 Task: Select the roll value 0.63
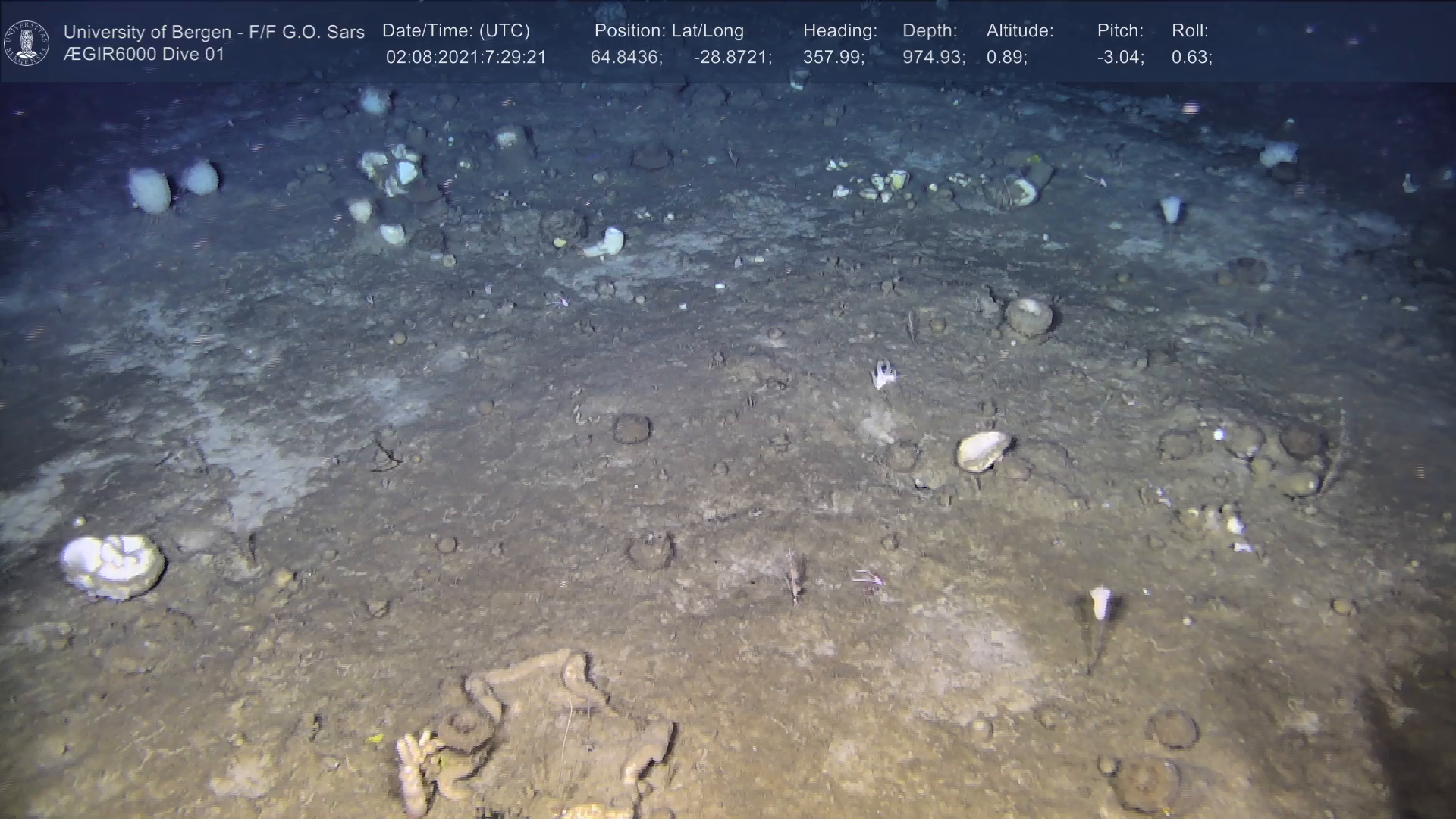[1191, 58]
